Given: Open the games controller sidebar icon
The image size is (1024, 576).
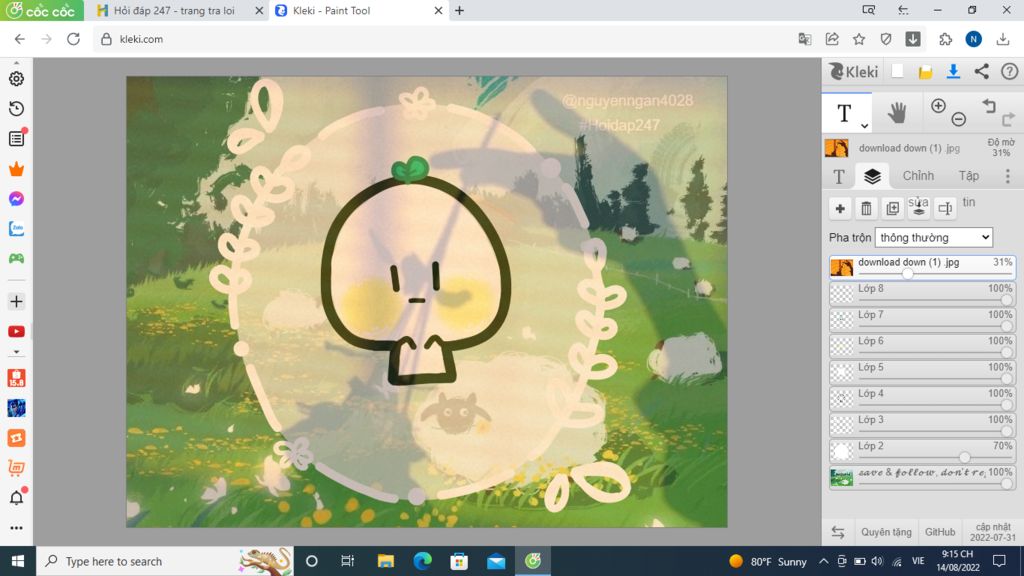Looking at the screenshot, I should click(16, 259).
